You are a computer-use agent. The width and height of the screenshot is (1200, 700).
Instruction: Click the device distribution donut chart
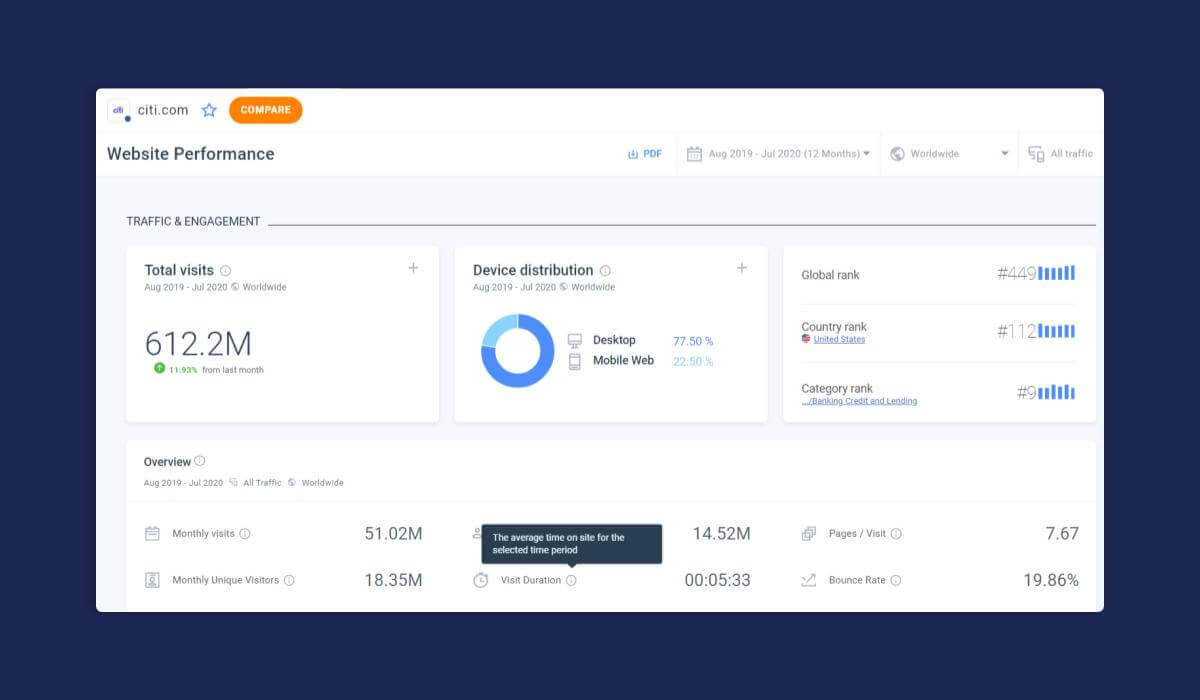518,351
